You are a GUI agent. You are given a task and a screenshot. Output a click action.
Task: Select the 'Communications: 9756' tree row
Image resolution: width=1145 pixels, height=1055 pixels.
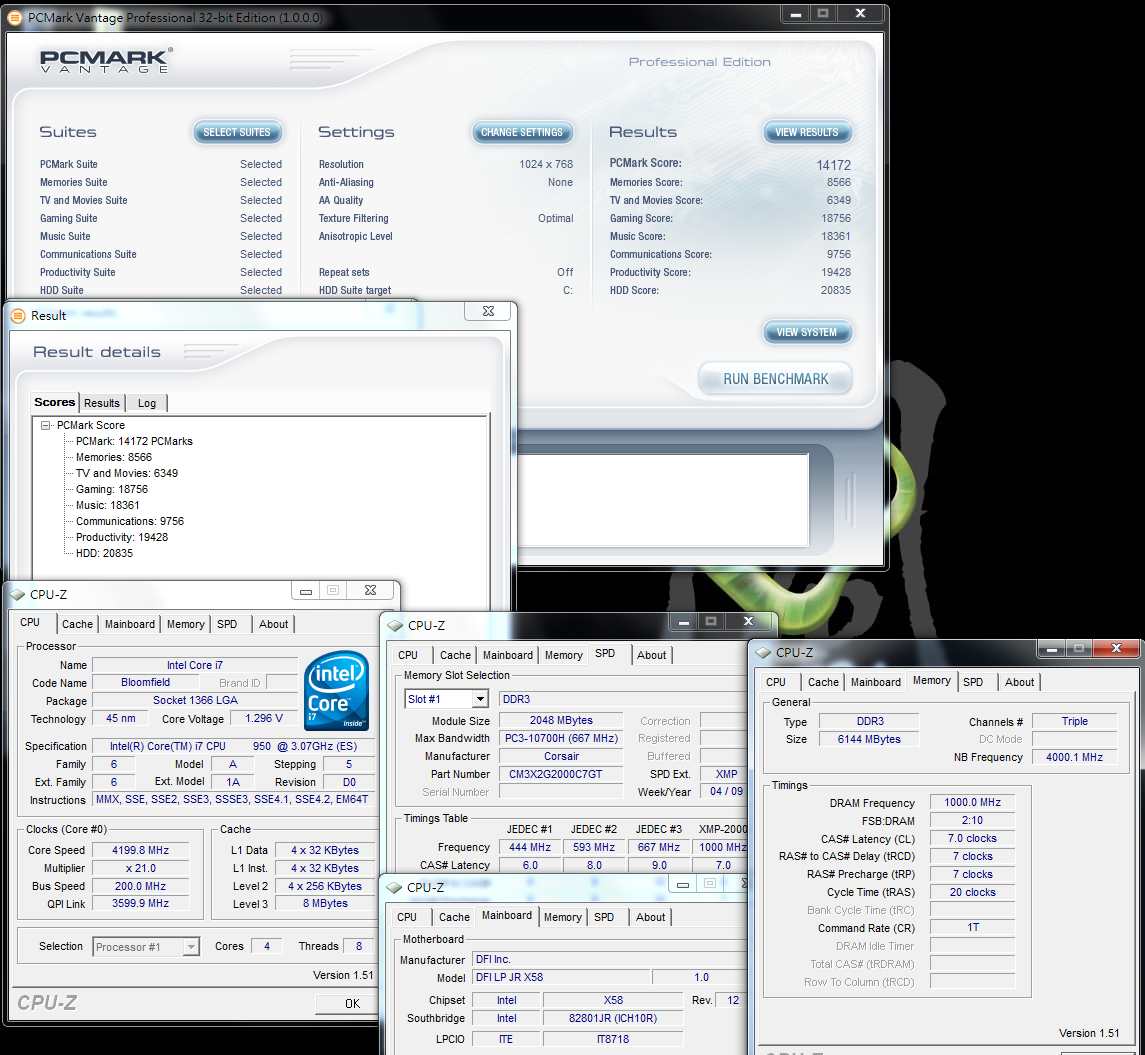coord(130,521)
